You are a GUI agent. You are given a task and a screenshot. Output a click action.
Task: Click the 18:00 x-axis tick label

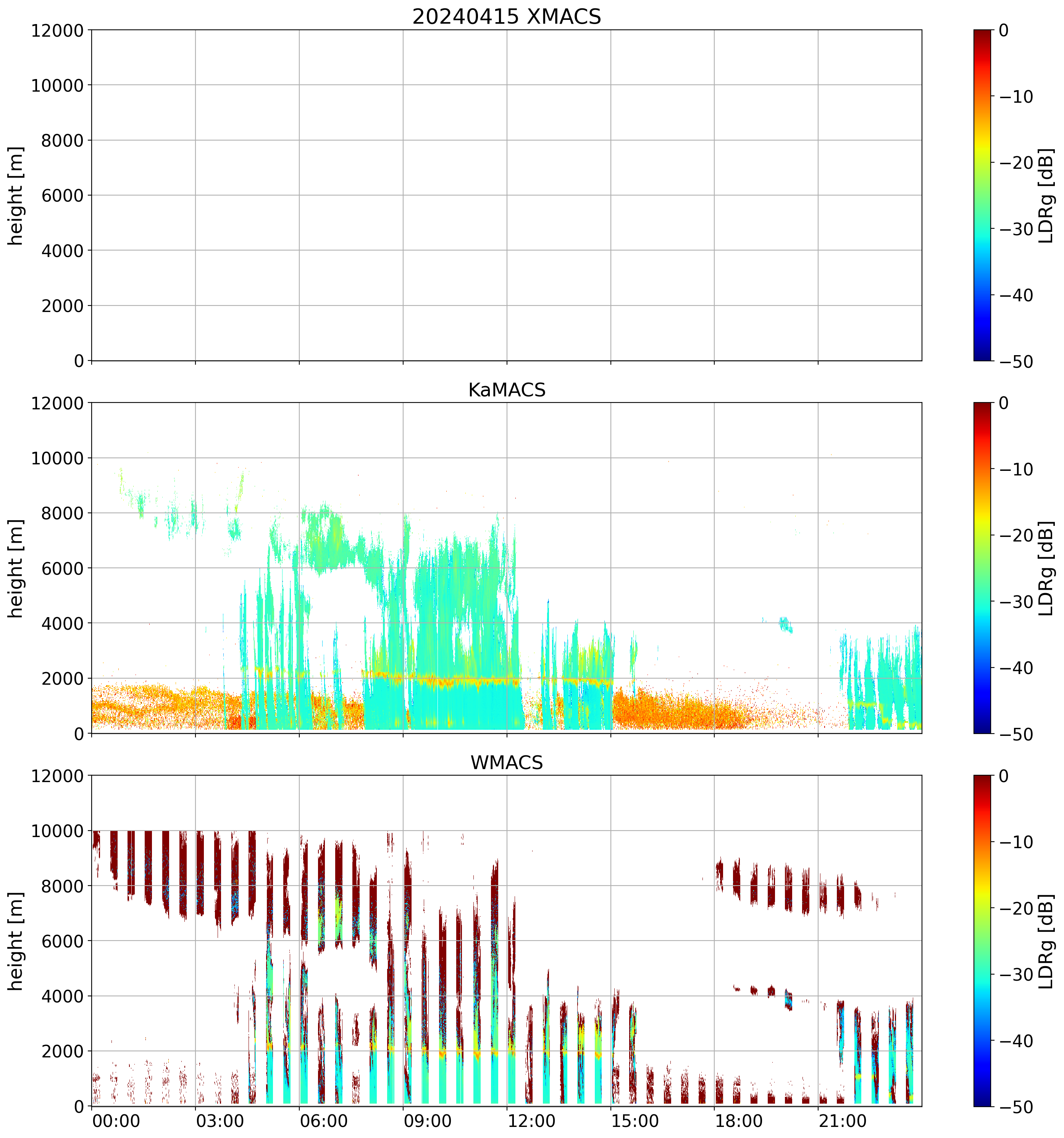point(738,1121)
